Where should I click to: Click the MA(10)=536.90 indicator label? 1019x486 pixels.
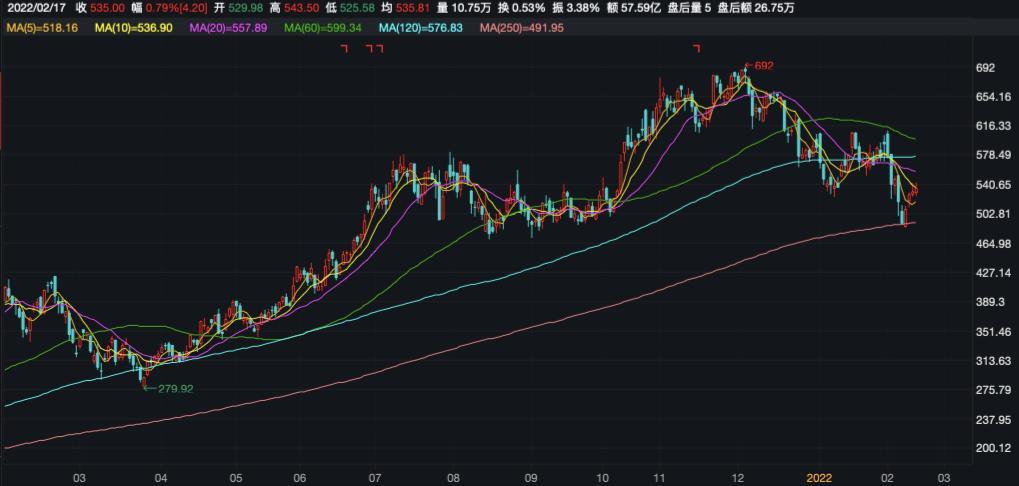136,27
